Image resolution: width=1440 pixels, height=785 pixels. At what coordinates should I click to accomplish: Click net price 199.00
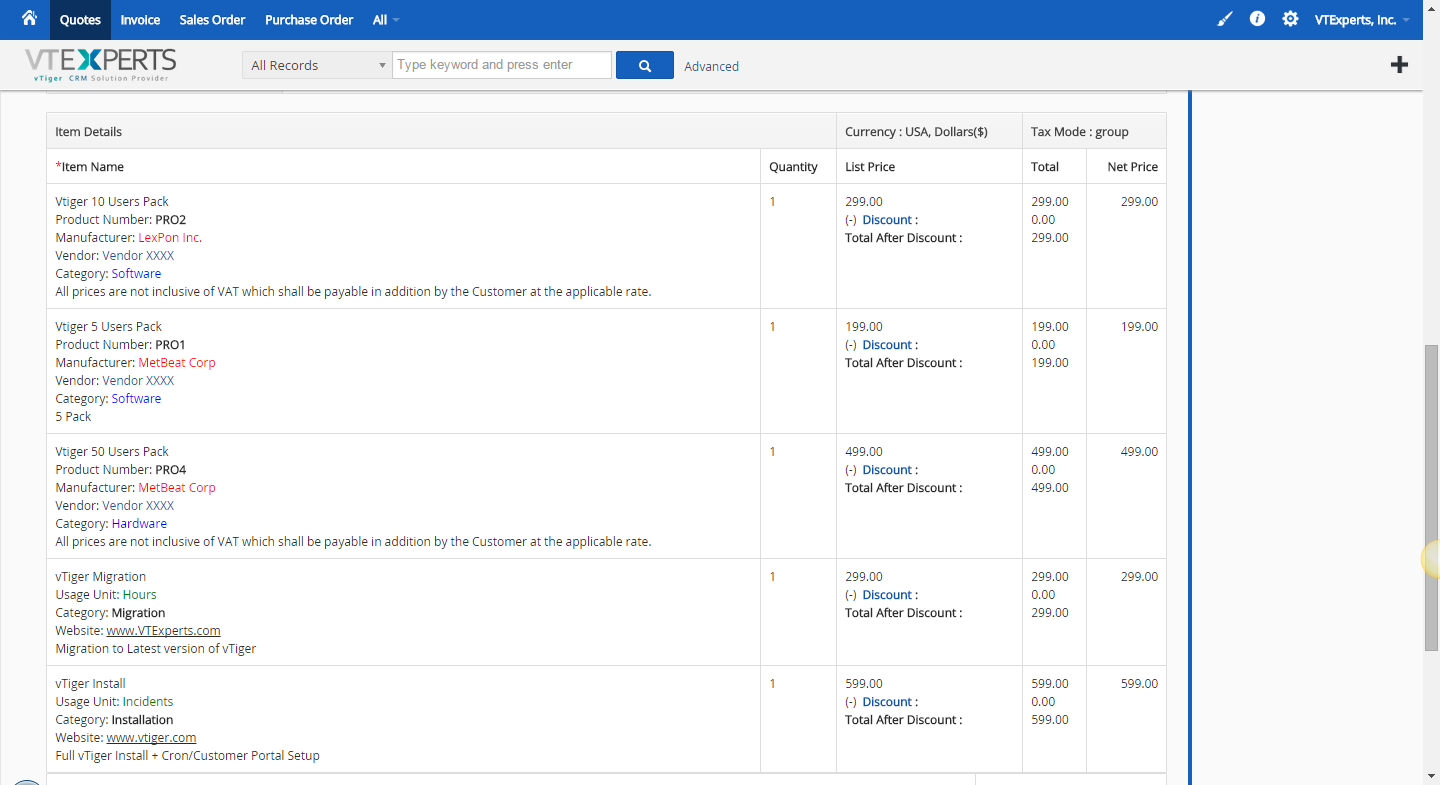point(1139,327)
